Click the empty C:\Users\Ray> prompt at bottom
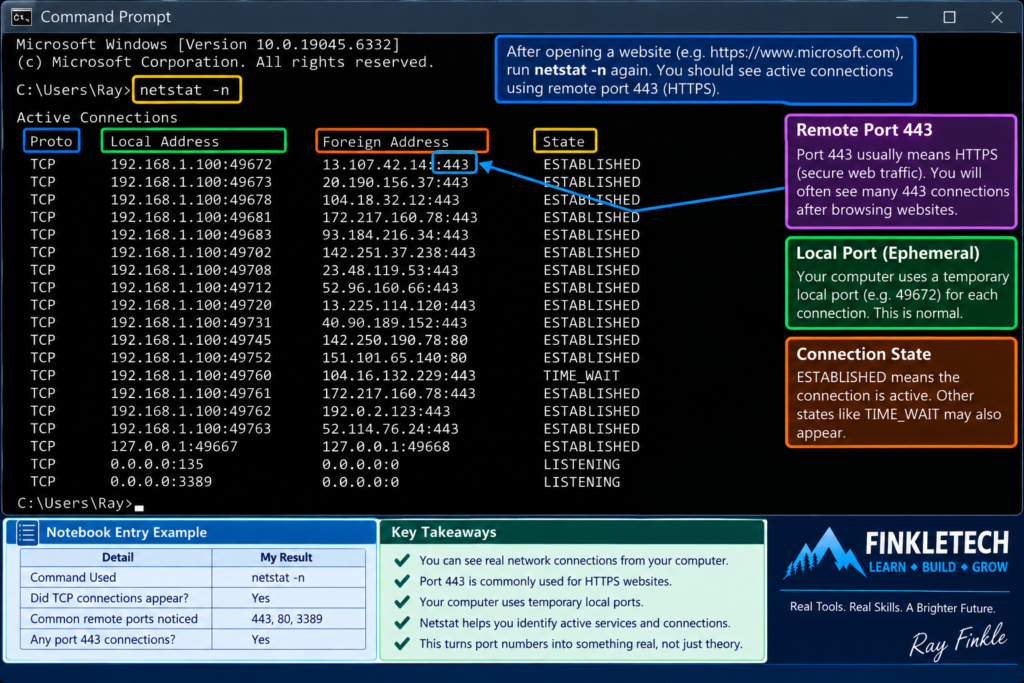Viewport: 1024px width, 683px height. [x=80, y=503]
